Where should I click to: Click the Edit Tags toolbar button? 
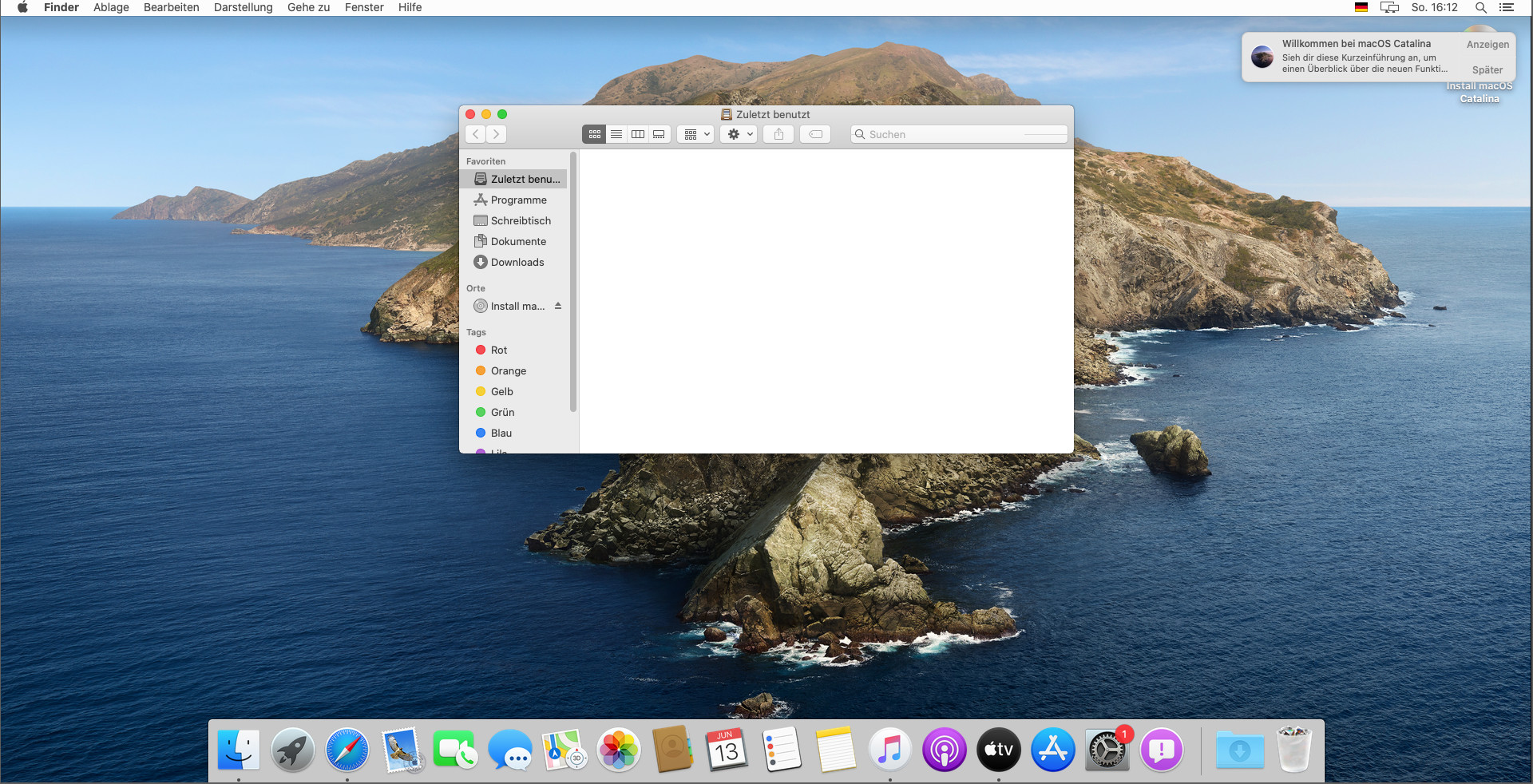pos(815,134)
